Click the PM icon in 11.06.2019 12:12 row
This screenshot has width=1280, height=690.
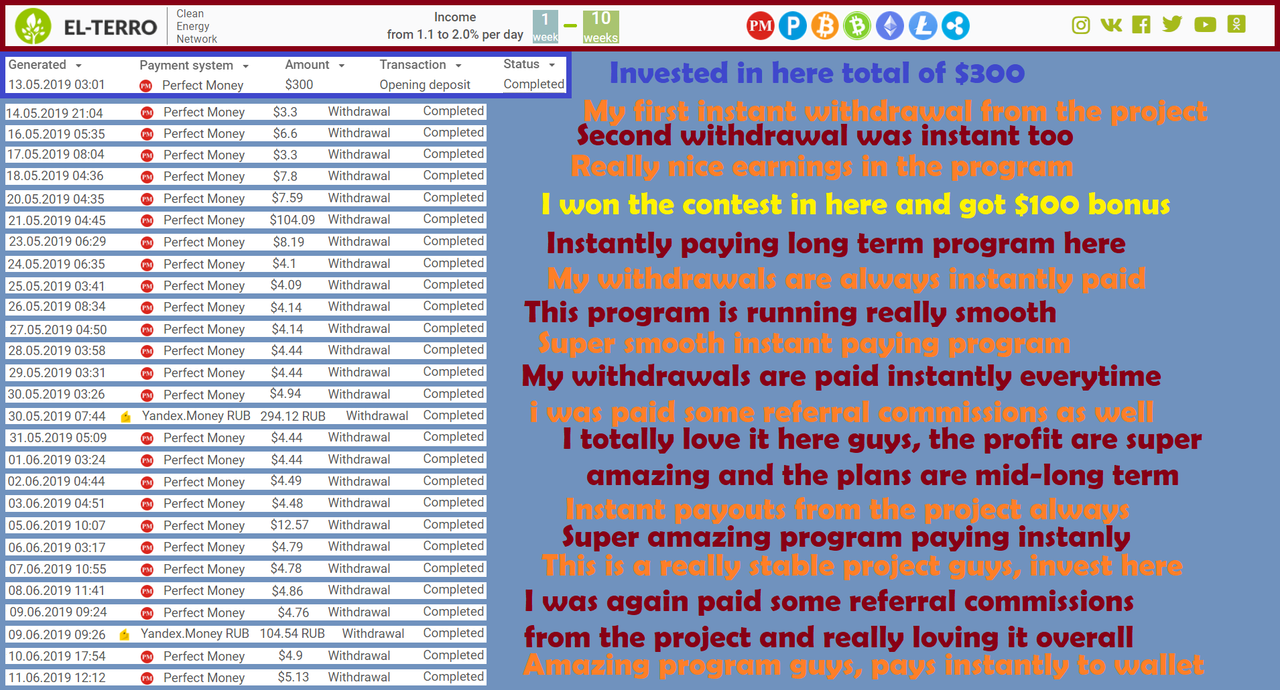point(147,678)
